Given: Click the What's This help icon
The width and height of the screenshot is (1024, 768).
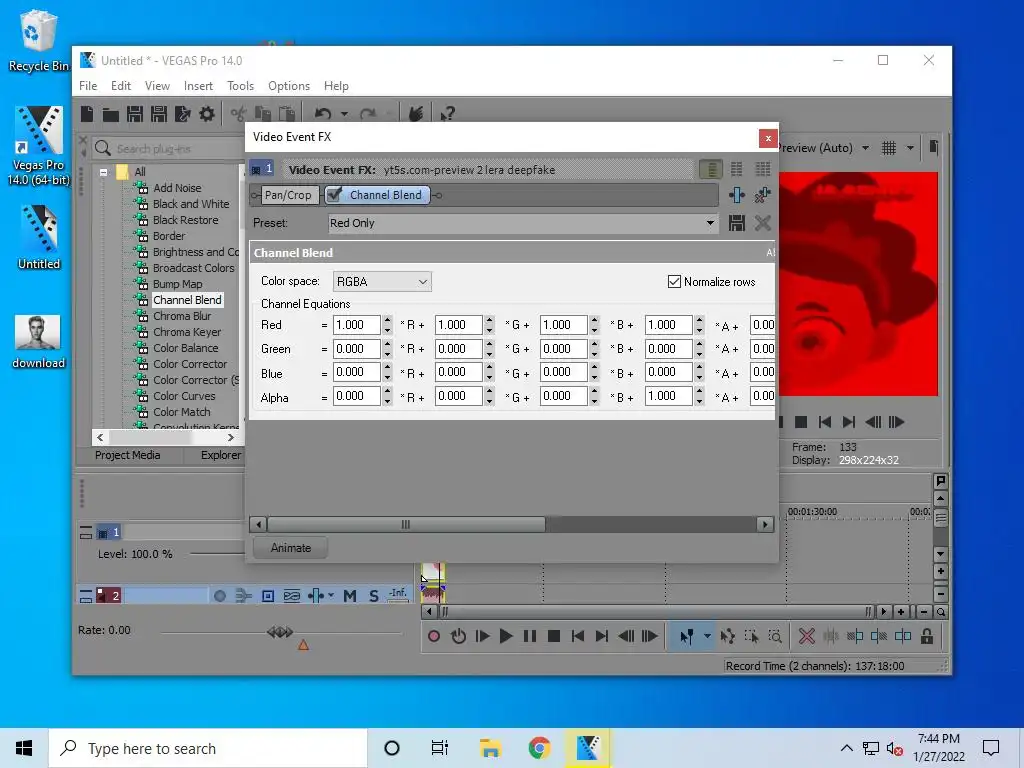Looking at the screenshot, I should tap(447, 114).
